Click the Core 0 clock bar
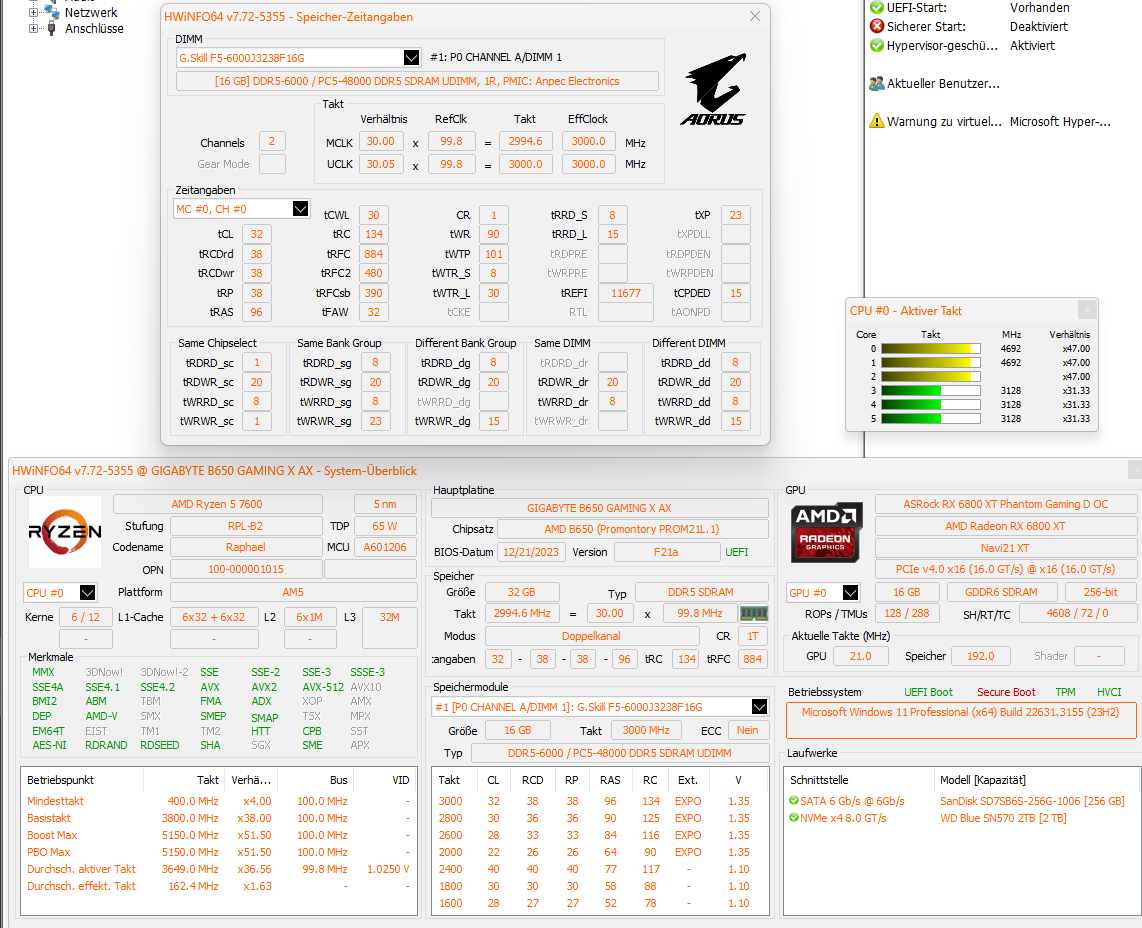The height and width of the screenshot is (928, 1142). click(x=931, y=349)
